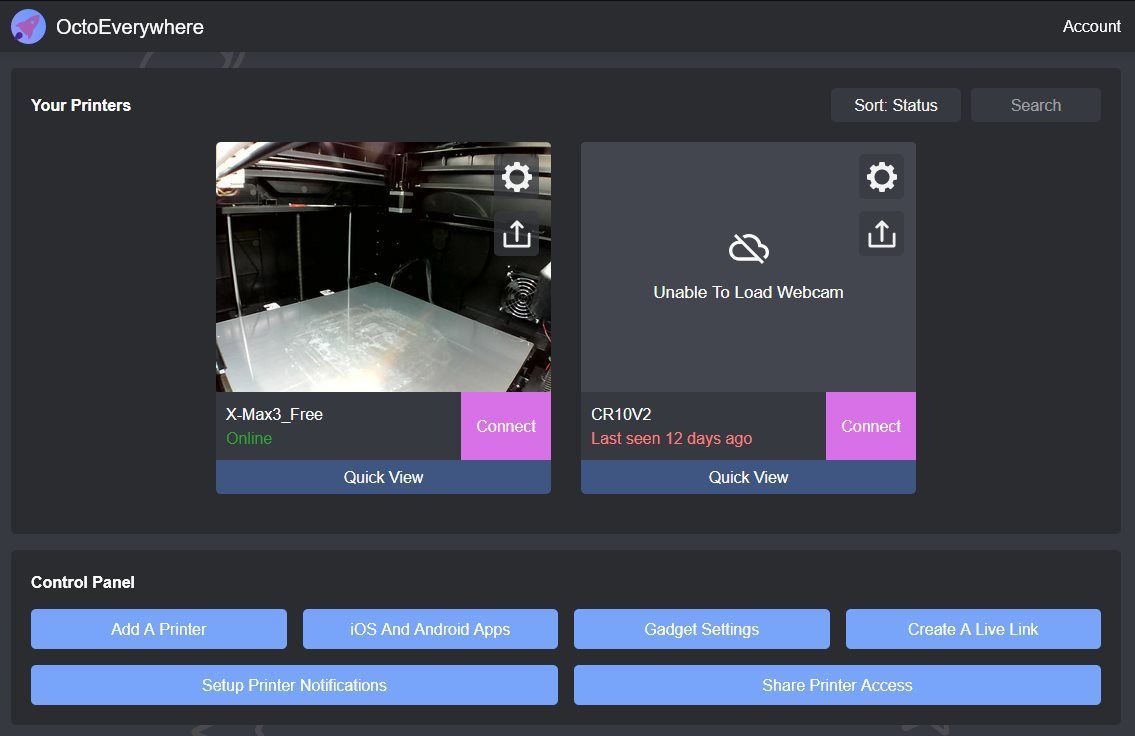
Task: Open Gadget Settings
Action: pos(701,629)
